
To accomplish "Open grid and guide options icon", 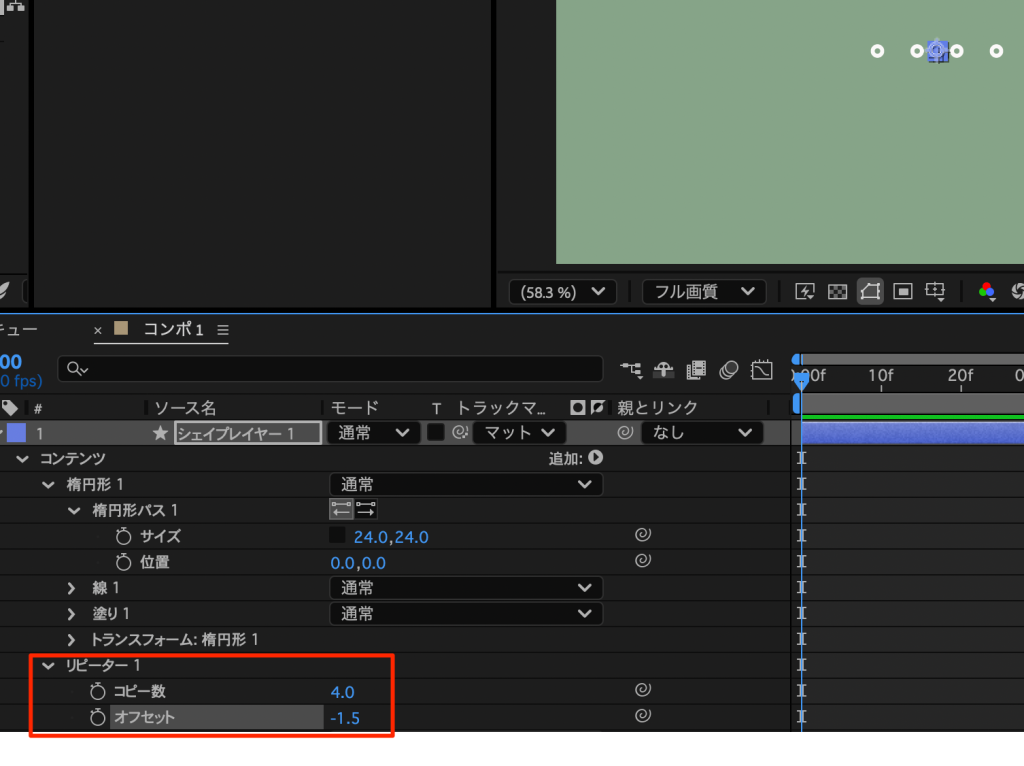I will (935, 292).
